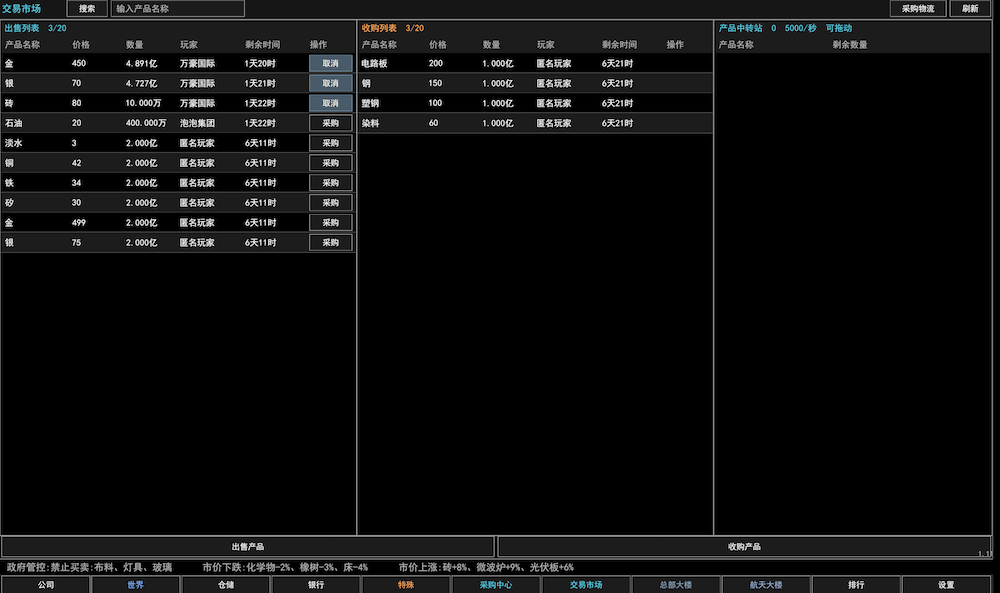Image resolution: width=1000 pixels, height=593 pixels.
Task: Click the 收购列表 panel title
Action: click(379, 28)
